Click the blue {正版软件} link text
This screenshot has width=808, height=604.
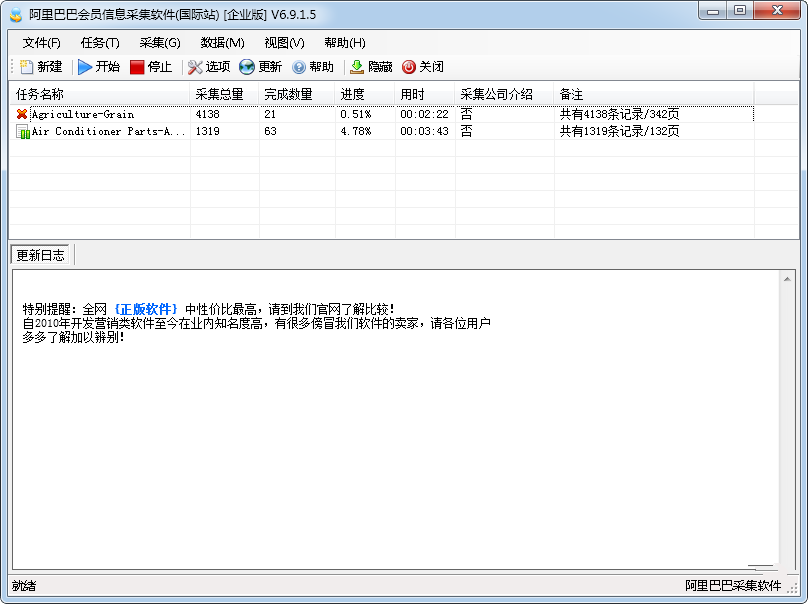pos(146,309)
